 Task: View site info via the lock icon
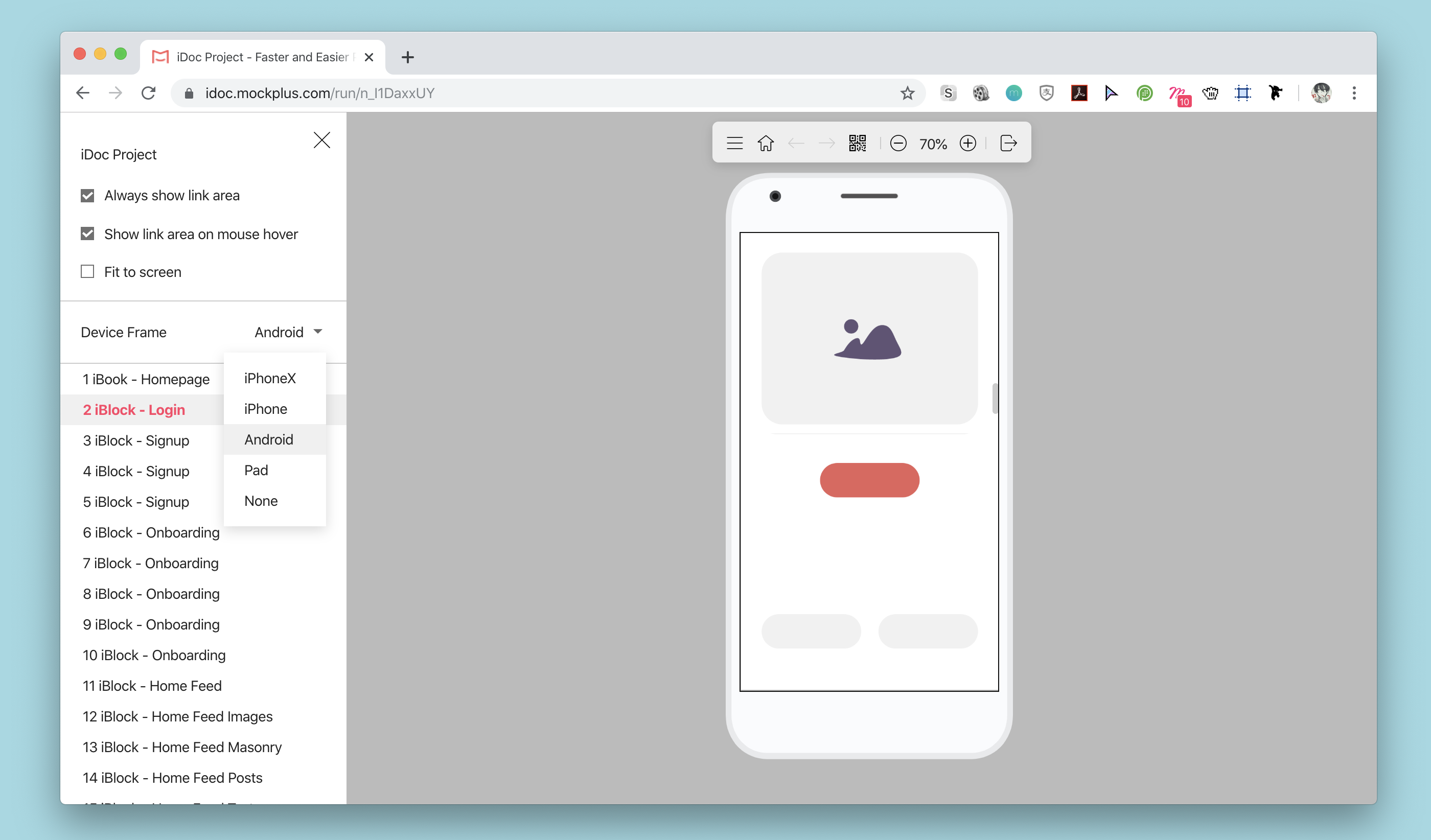click(x=190, y=93)
